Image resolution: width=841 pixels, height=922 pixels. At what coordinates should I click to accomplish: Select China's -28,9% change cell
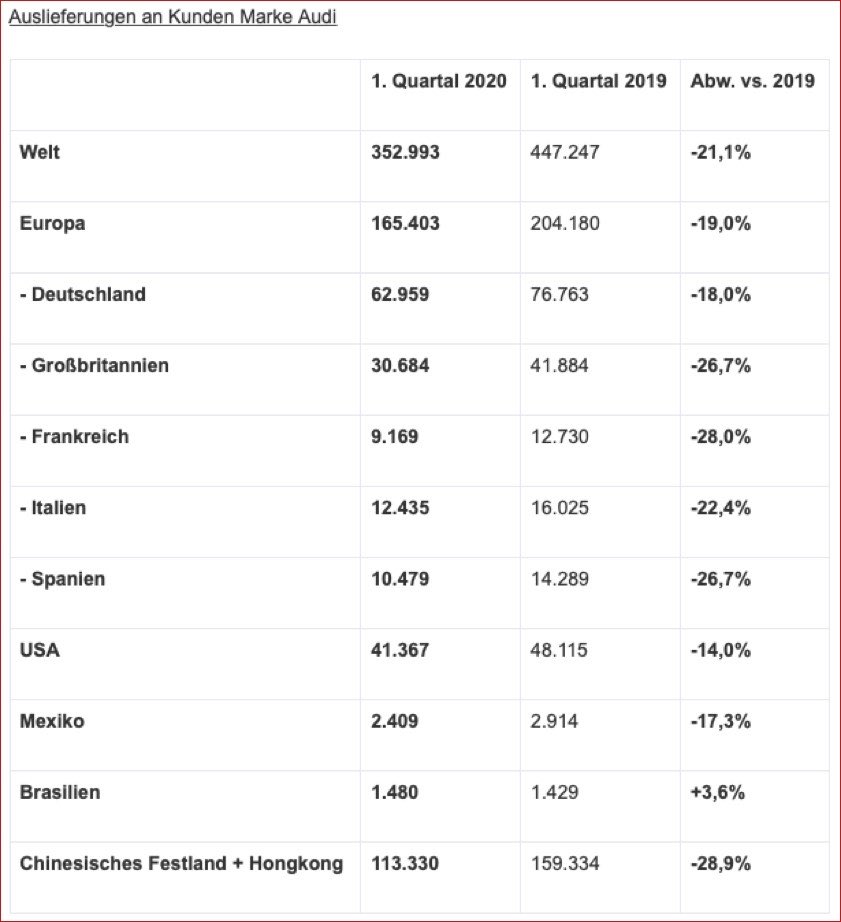click(720, 863)
